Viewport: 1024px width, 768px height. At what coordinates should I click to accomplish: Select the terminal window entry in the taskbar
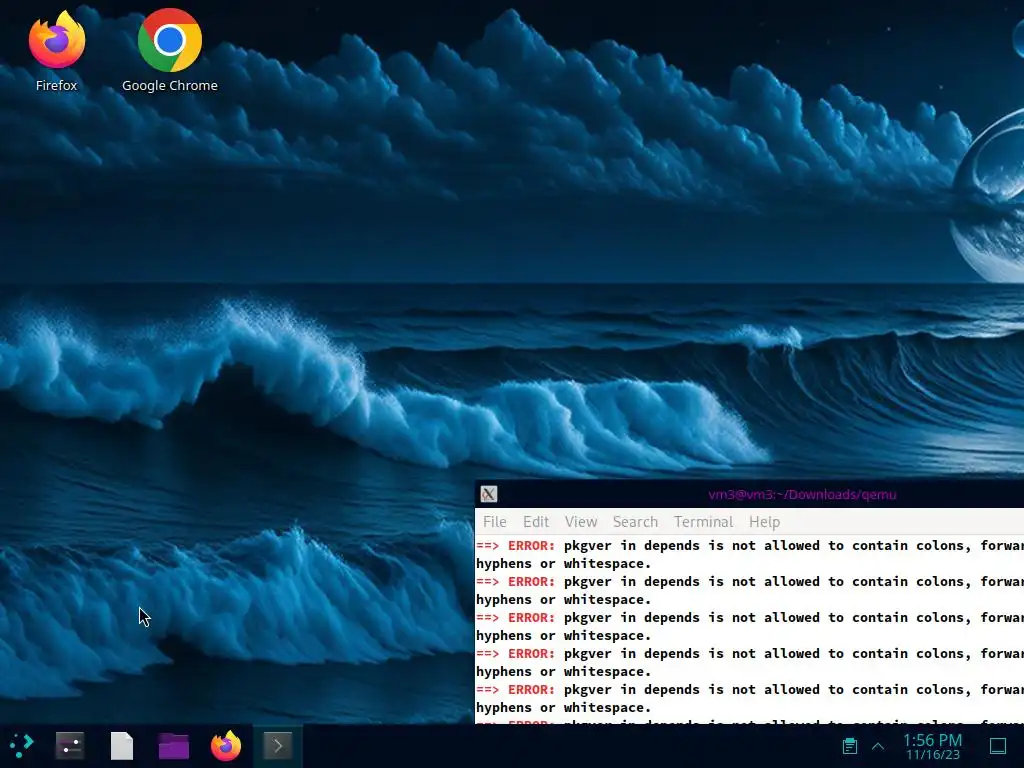(x=278, y=745)
